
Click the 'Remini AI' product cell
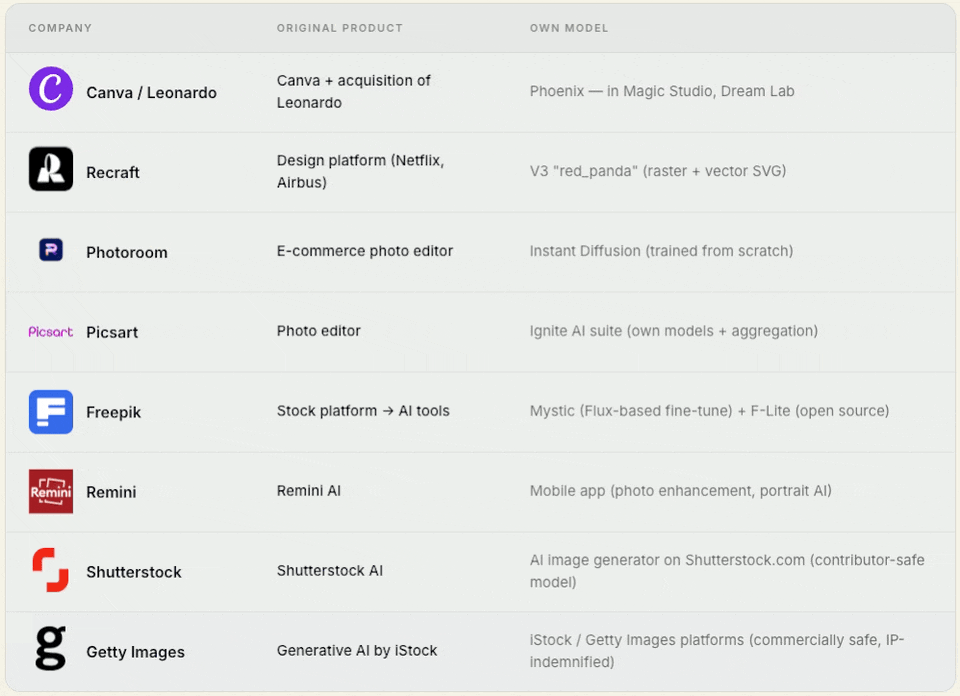click(x=309, y=491)
